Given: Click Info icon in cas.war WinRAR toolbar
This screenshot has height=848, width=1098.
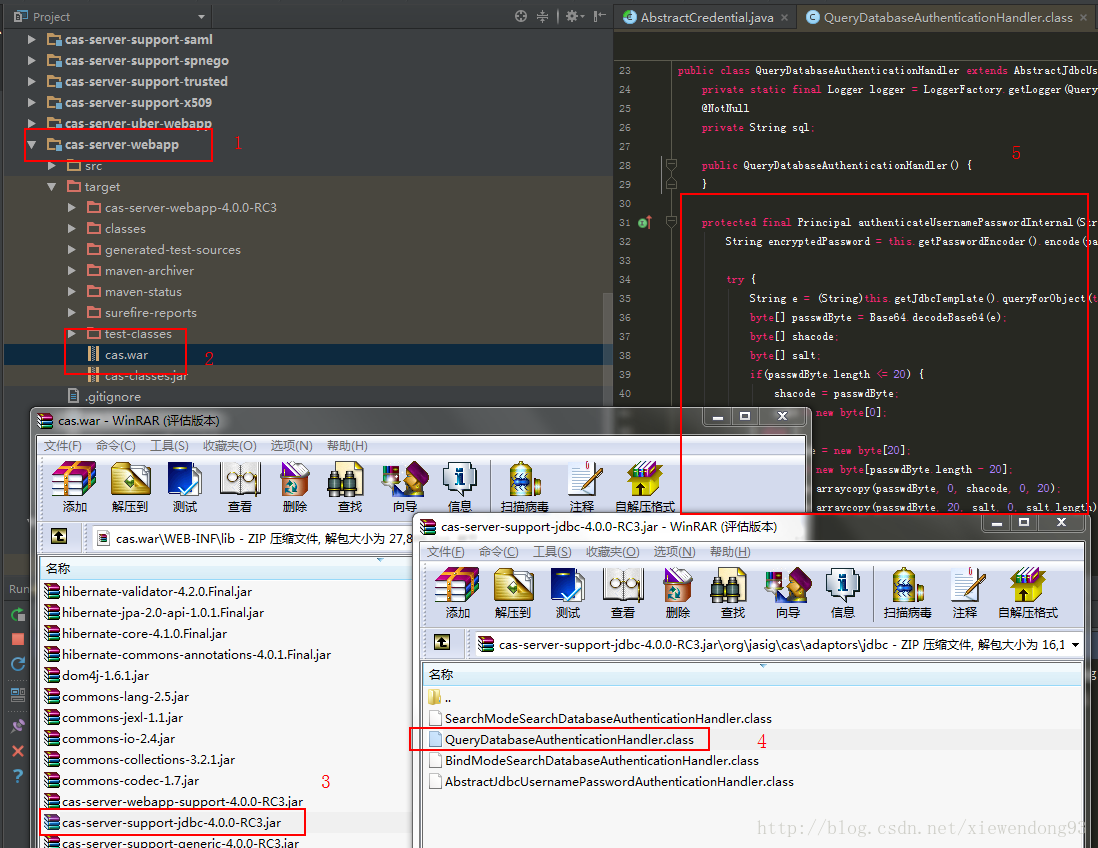Looking at the screenshot, I should point(459,480).
